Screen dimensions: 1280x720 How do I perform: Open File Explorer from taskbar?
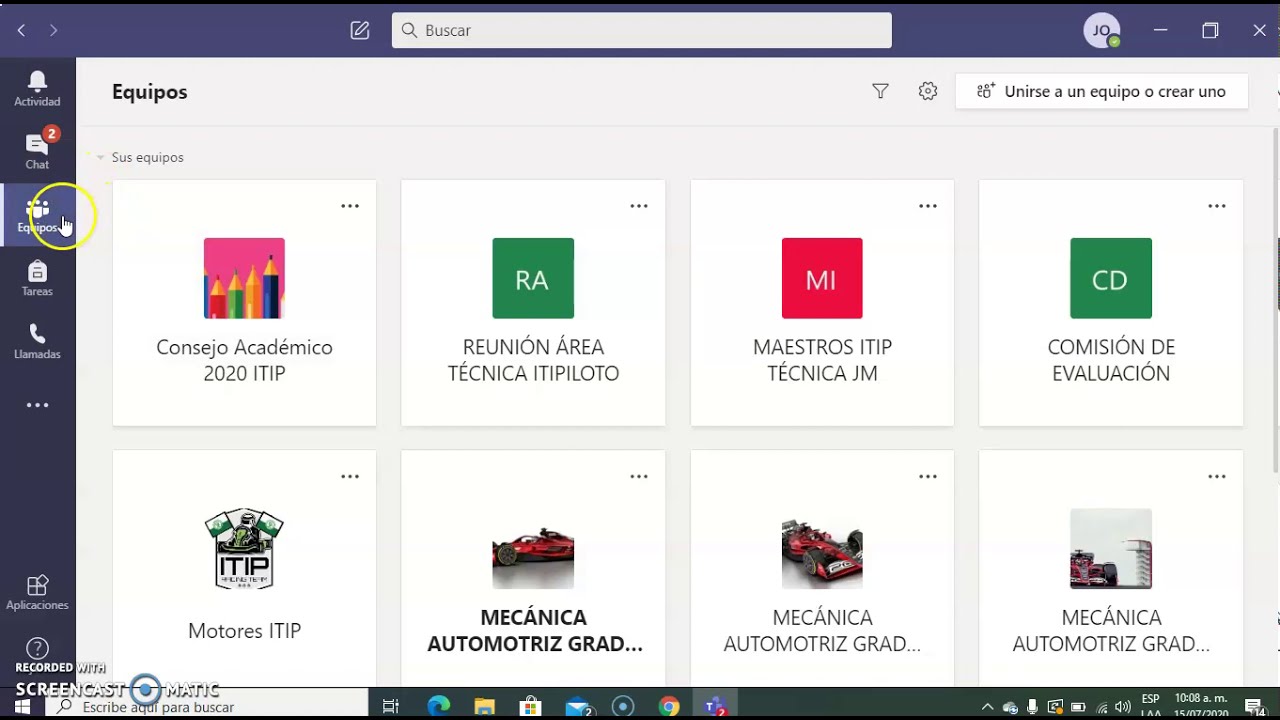pyautogui.click(x=484, y=707)
